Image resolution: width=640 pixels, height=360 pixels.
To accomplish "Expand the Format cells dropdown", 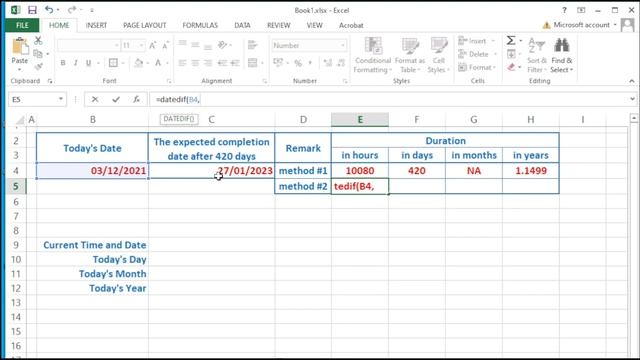I will click(x=494, y=67).
